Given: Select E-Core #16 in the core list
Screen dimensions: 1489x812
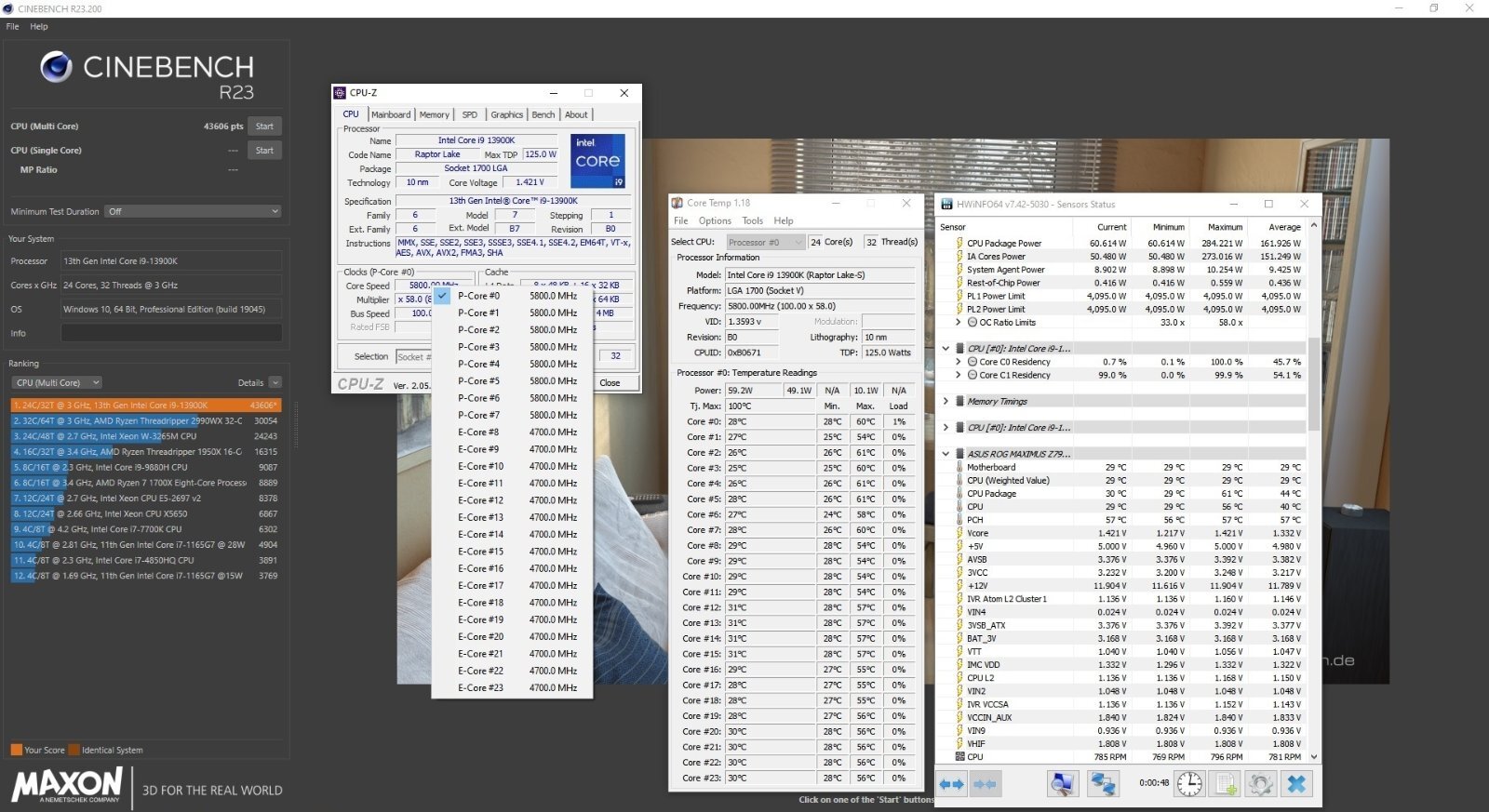Looking at the screenshot, I should point(513,568).
